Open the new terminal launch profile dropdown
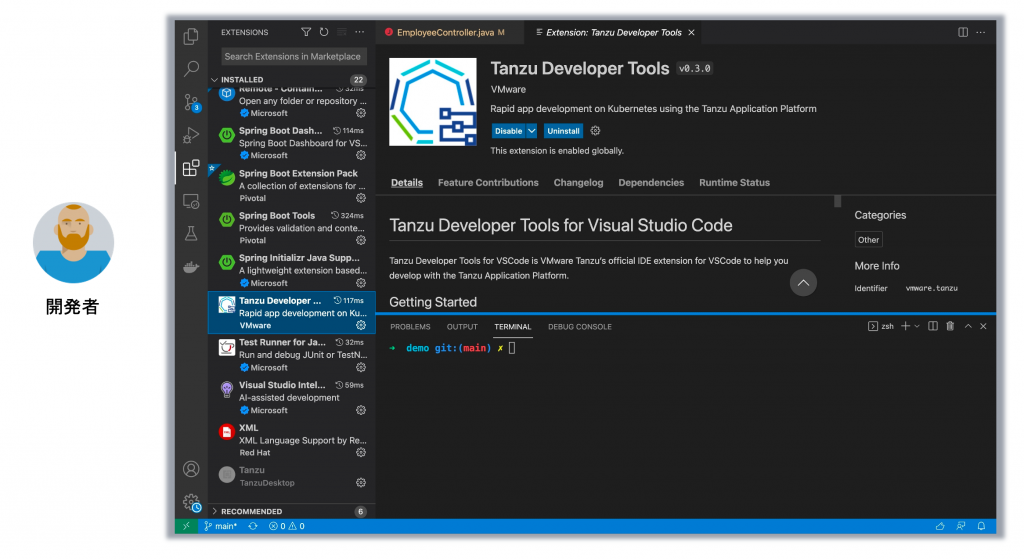The image size is (1024, 559). [x=917, y=326]
